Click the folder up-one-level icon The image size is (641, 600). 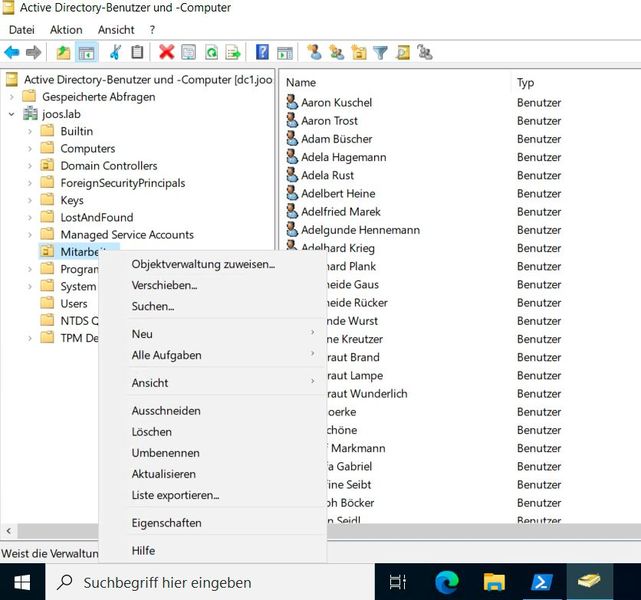coord(63,53)
